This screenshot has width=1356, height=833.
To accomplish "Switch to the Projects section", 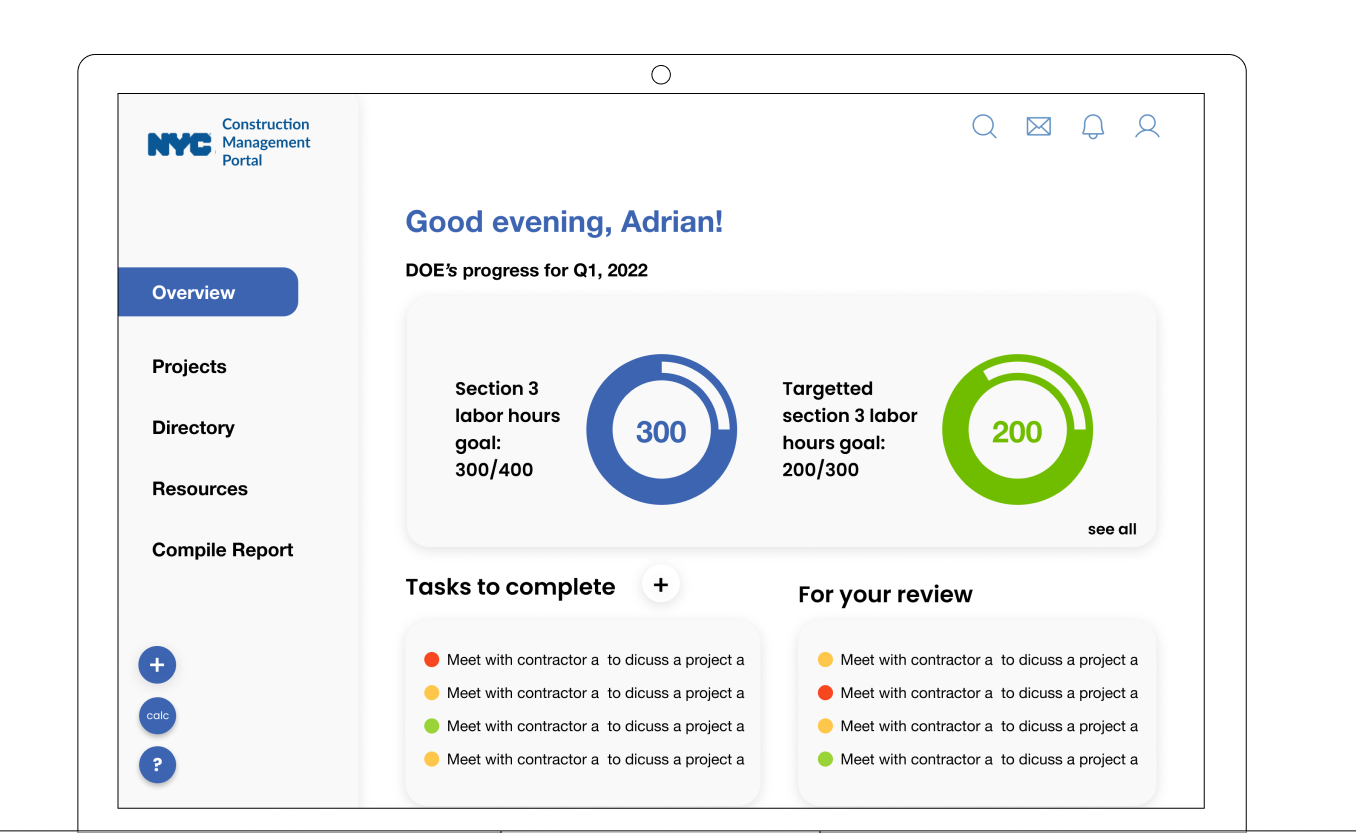I will [189, 366].
